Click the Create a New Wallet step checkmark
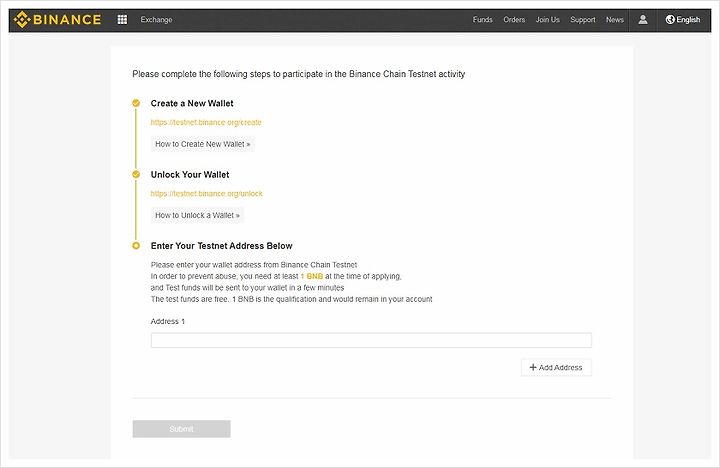This screenshot has width=720, height=468. click(x=136, y=103)
